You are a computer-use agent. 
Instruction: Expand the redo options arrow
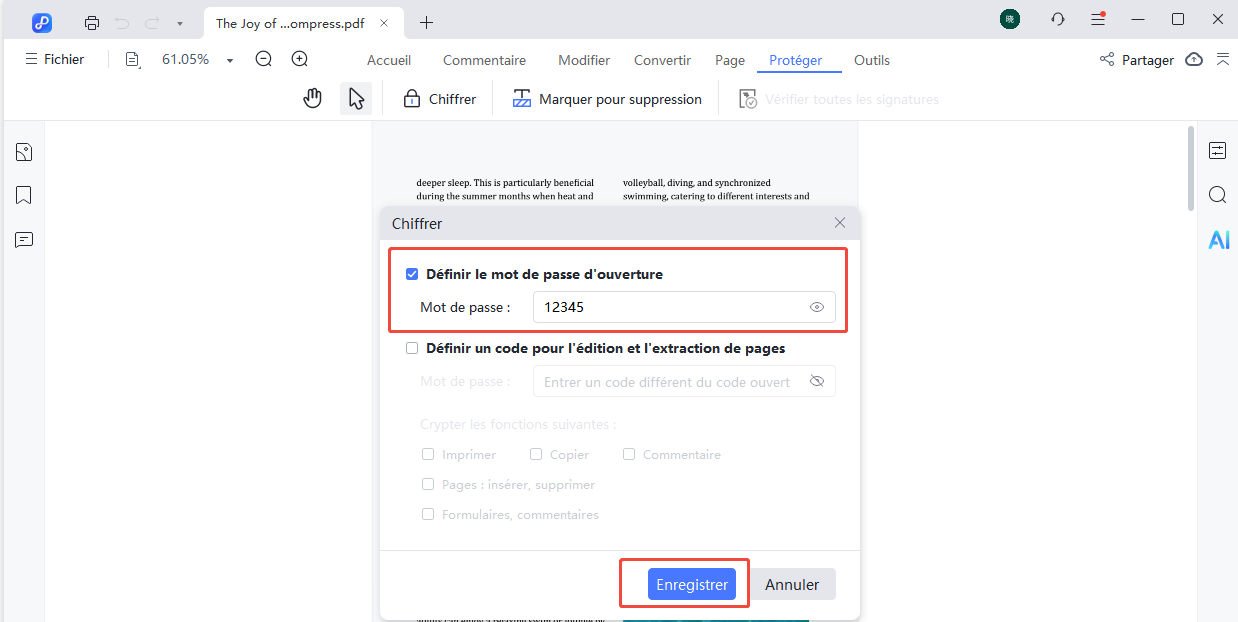tap(177, 21)
